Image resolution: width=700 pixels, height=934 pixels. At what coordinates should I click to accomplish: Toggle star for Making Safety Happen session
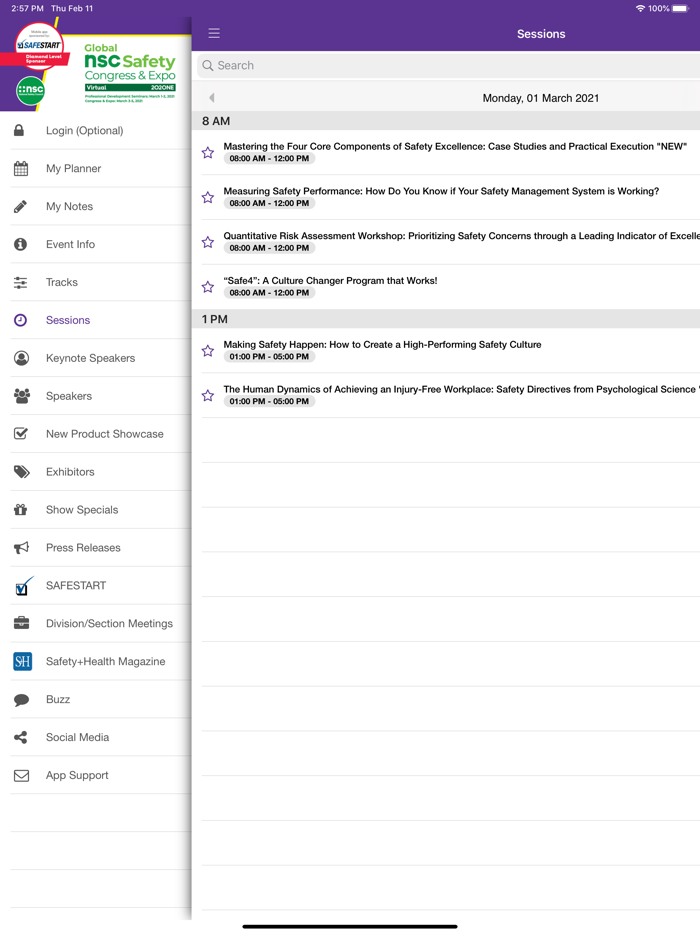pyautogui.click(x=208, y=351)
